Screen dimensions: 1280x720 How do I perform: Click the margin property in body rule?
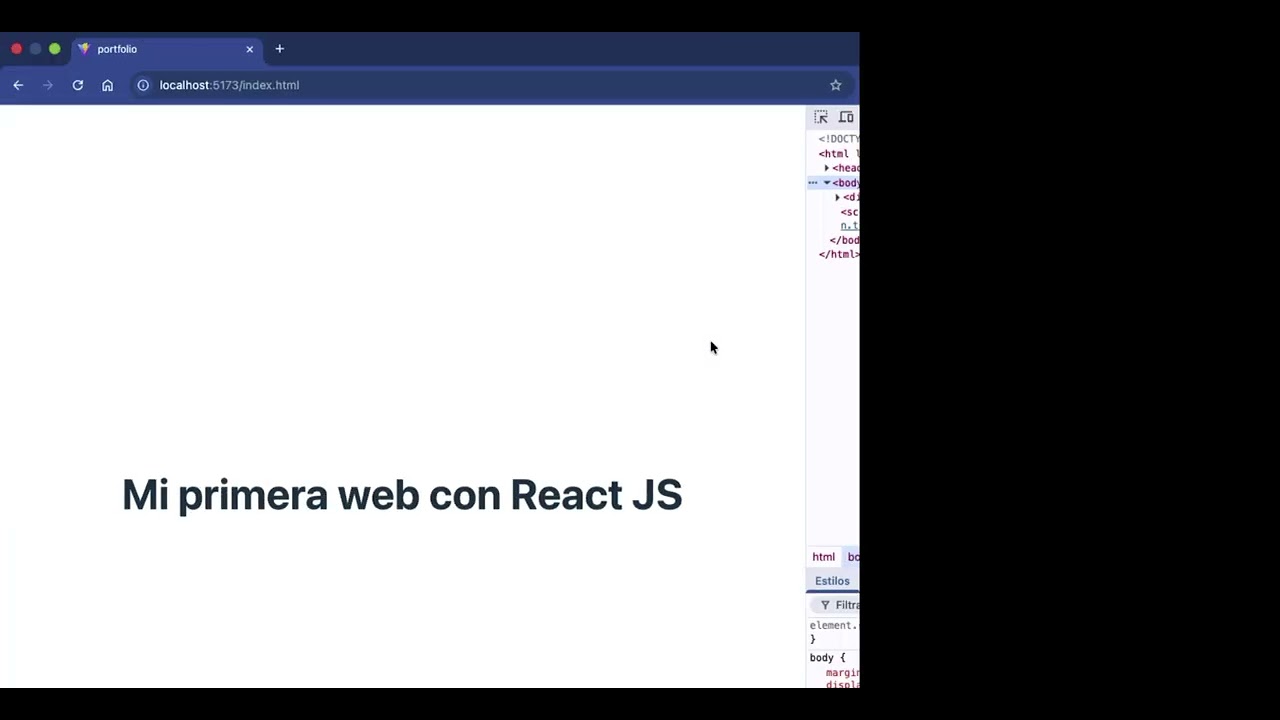[x=841, y=673]
